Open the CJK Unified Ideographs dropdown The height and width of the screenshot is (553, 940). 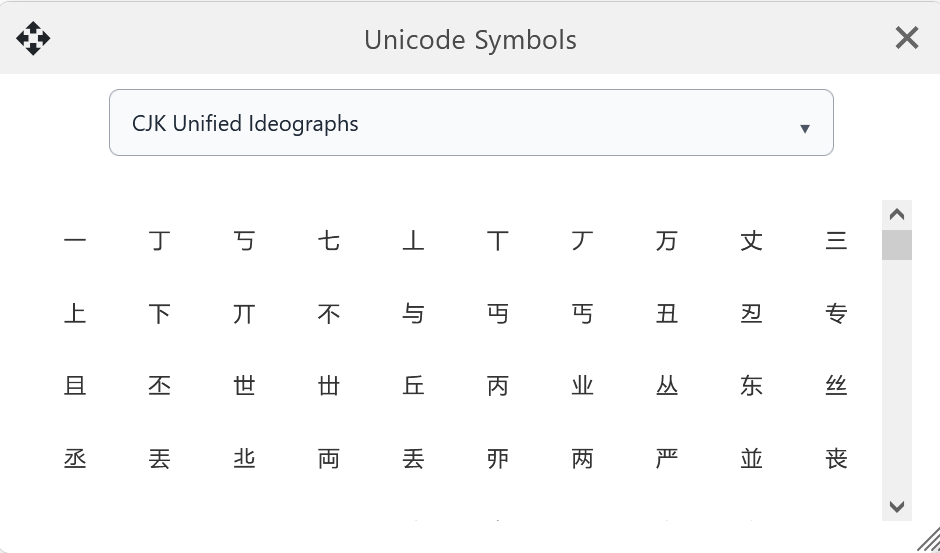(470, 123)
